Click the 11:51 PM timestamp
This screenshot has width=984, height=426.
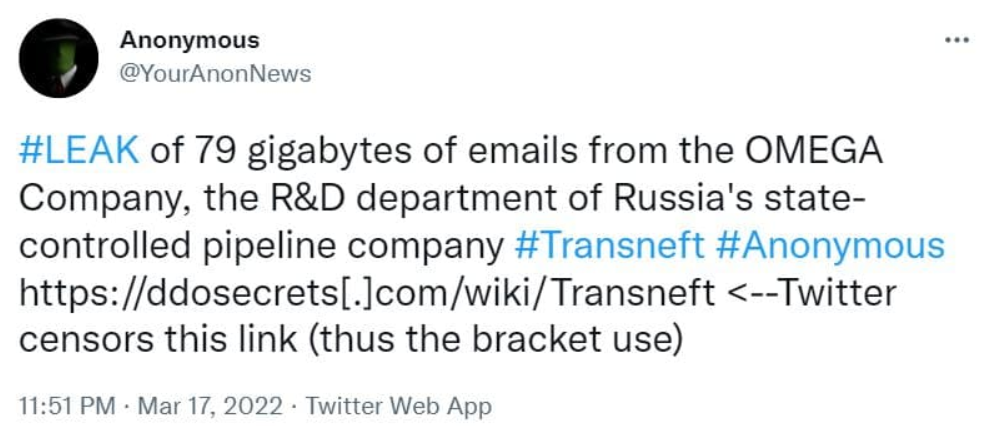[x=62, y=405]
